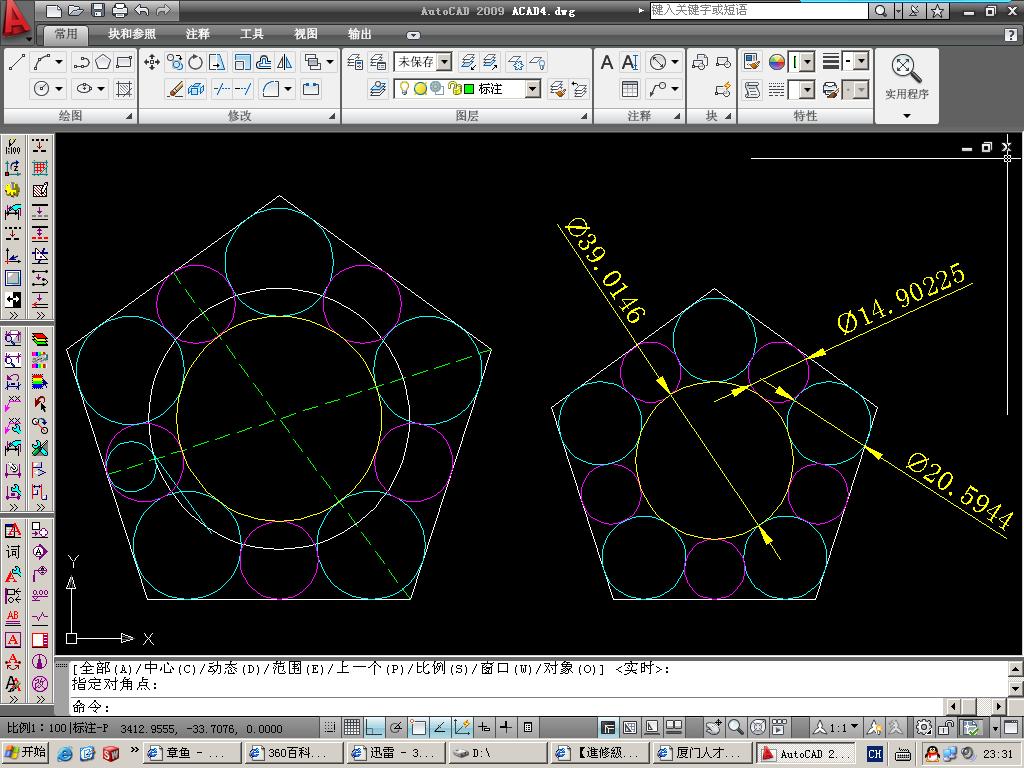Expand the 实用程序 panel dropdown arrow
Image resolution: width=1024 pixels, height=768 pixels.
(906, 116)
